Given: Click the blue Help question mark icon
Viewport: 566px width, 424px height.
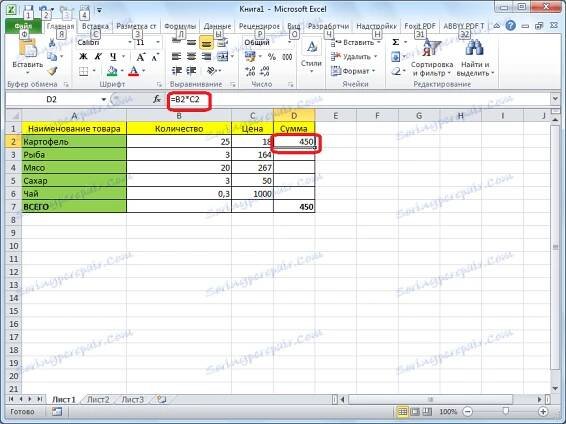Looking at the screenshot, I should pyautogui.click(x=510, y=26).
